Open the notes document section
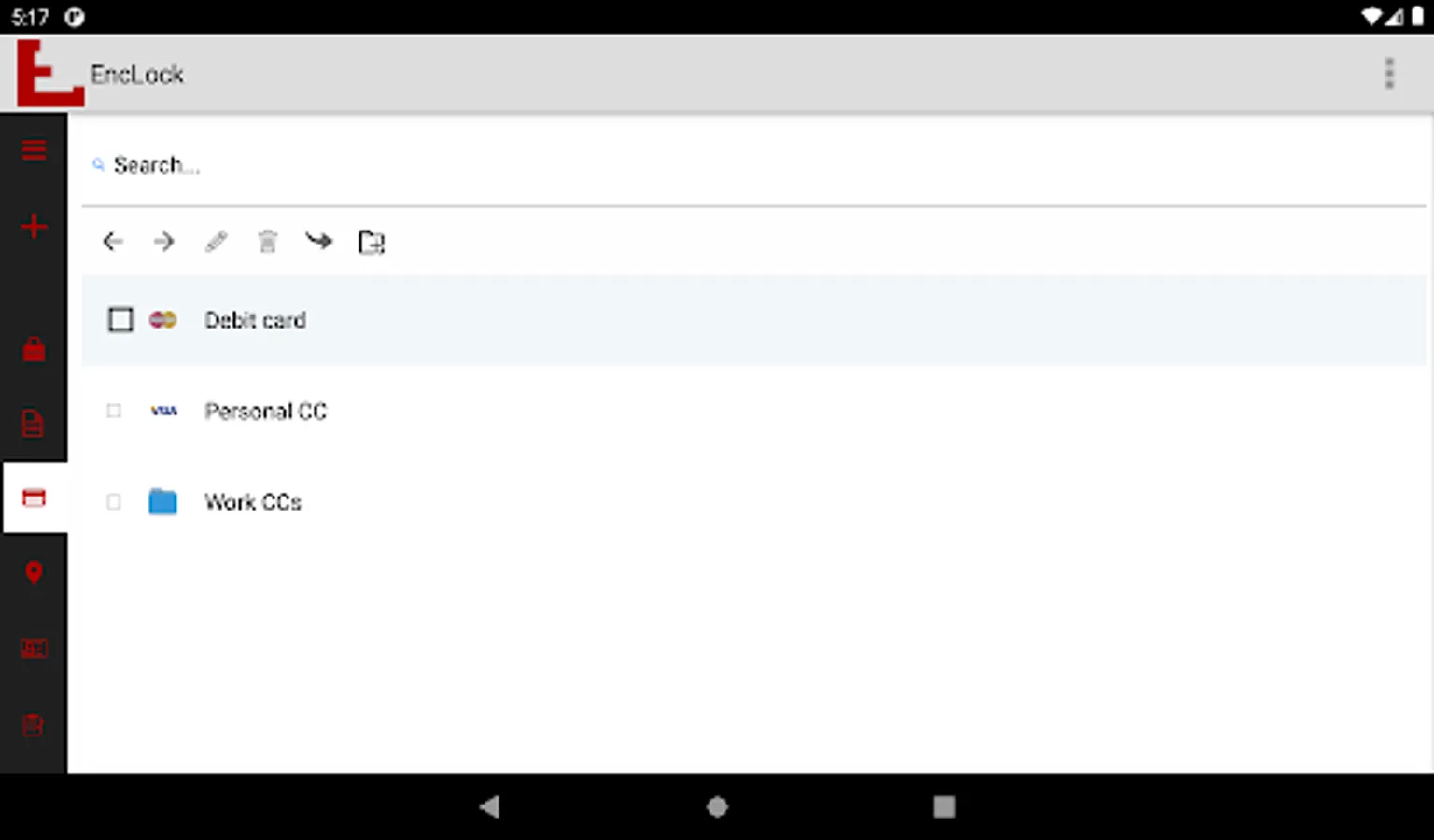This screenshot has height=840, width=1434. (34, 423)
